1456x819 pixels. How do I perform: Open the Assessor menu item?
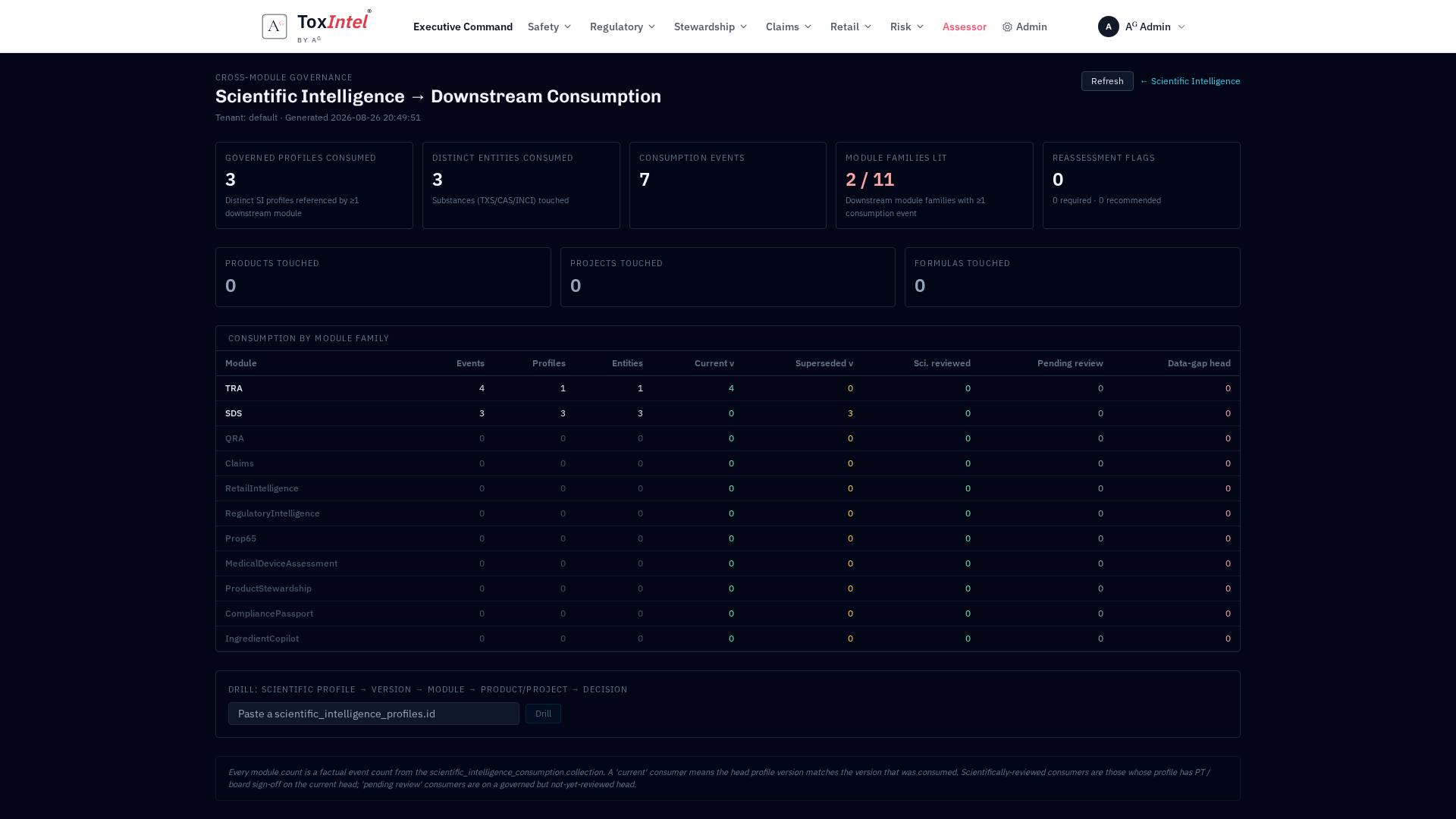point(964,27)
